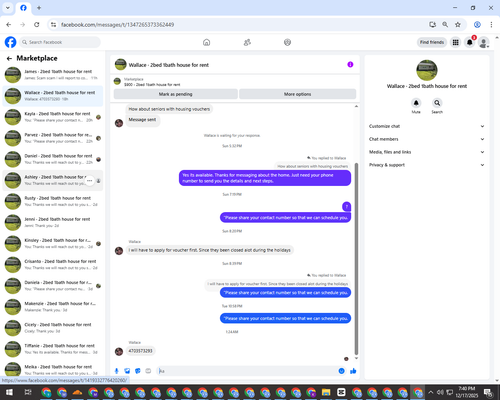Open Task View on taskbar

click(28, 392)
